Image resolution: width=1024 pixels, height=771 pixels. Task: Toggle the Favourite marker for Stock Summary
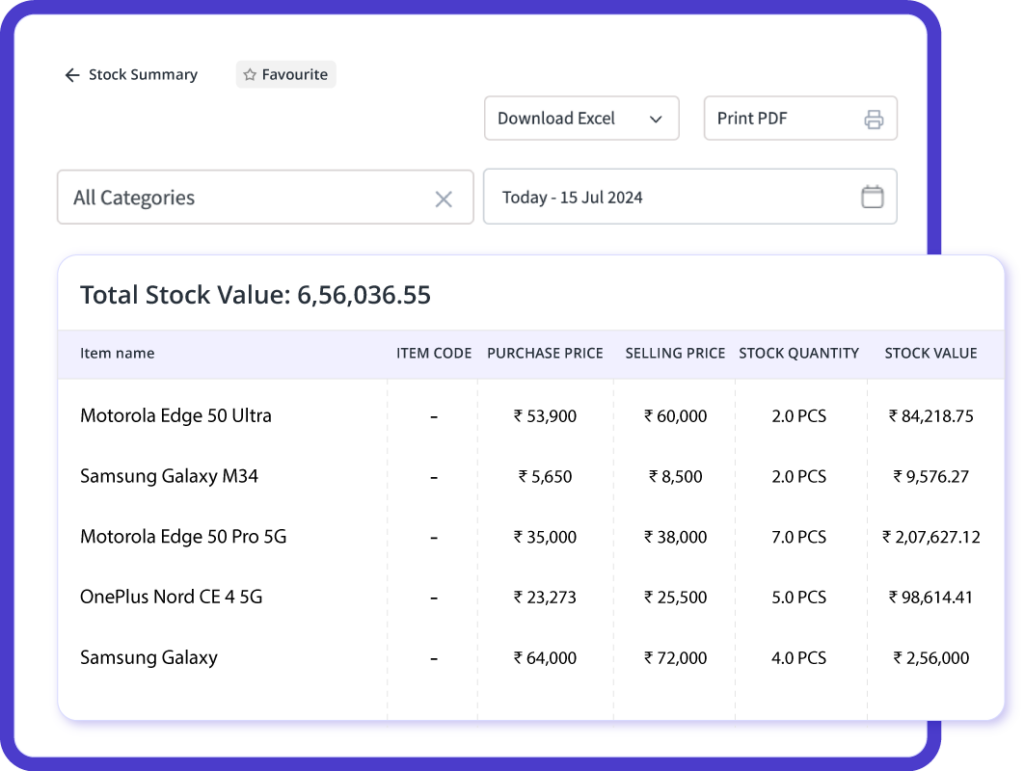(285, 74)
